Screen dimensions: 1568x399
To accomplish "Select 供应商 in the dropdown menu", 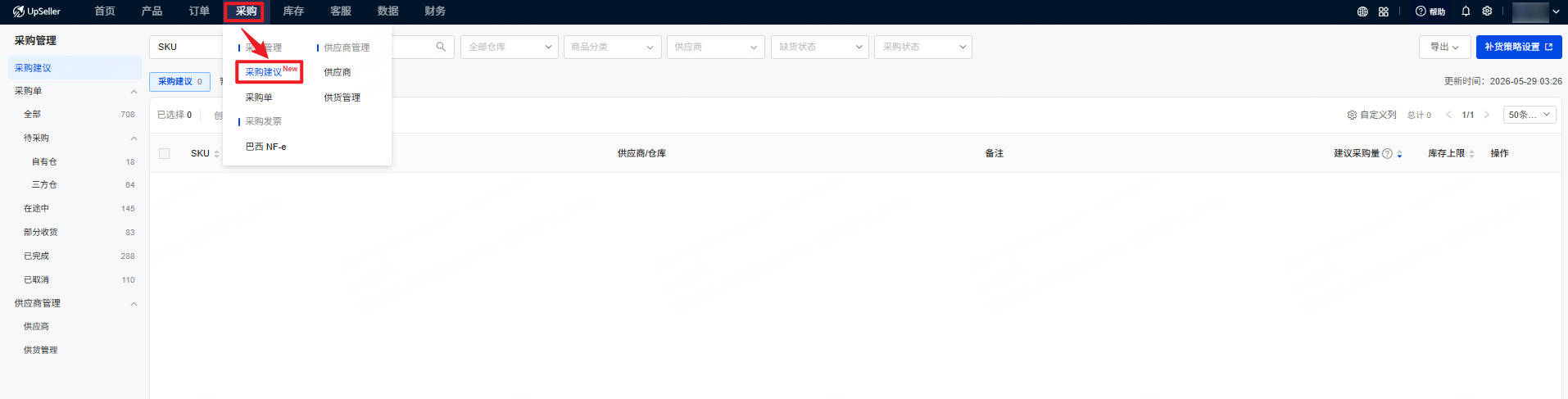I will tap(338, 72).
